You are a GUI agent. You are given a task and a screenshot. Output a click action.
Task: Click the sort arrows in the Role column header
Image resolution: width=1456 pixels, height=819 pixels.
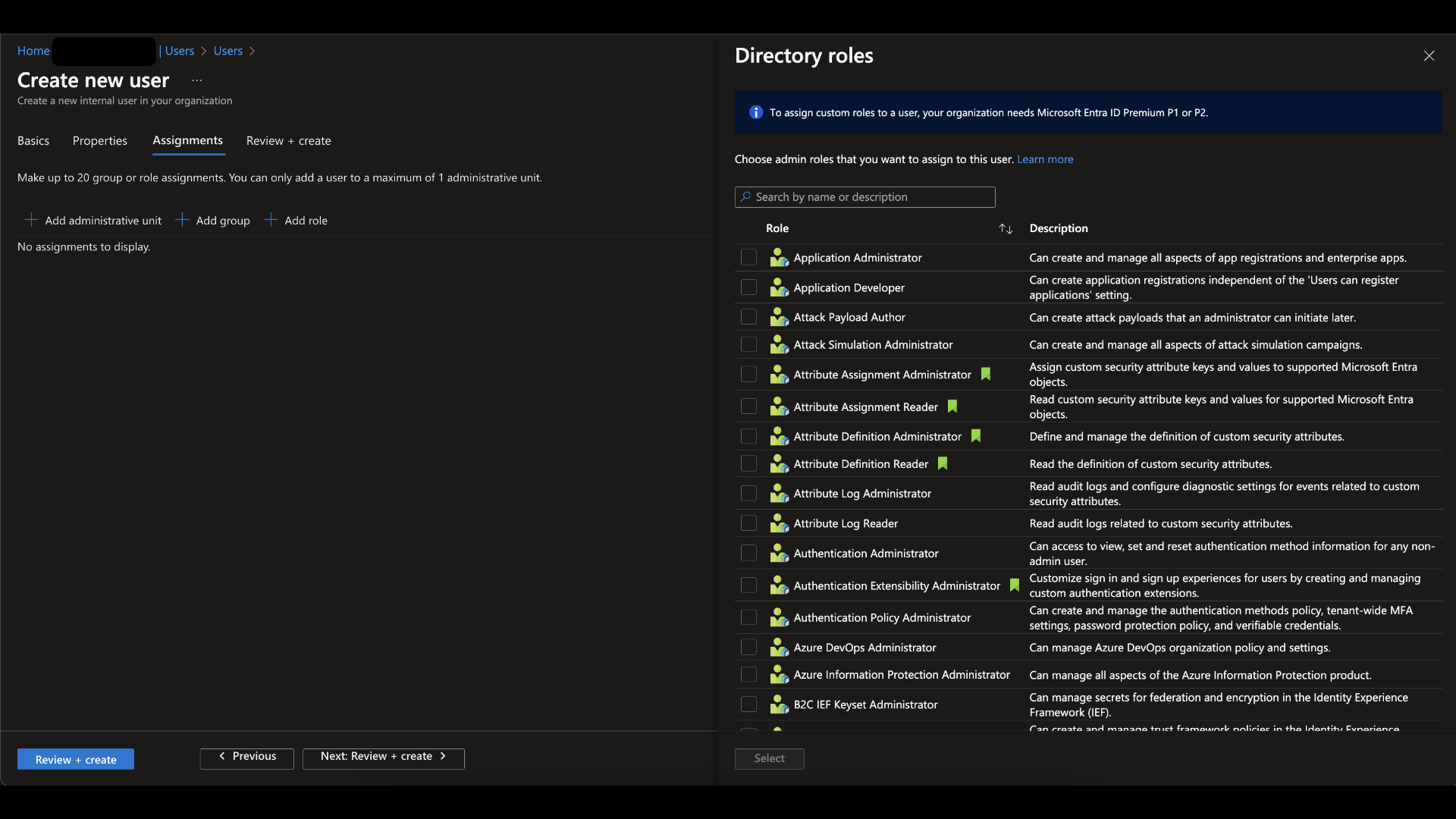[1006, 228]
